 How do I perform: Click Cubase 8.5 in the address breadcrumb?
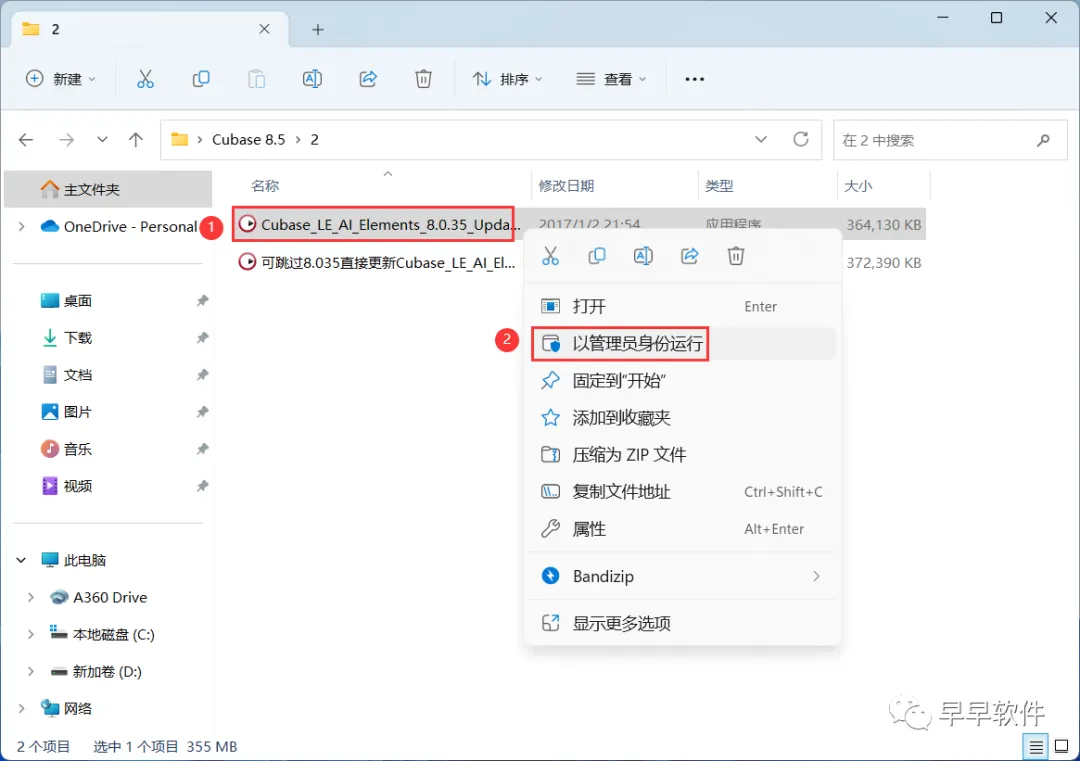click(x=248, y=140)
